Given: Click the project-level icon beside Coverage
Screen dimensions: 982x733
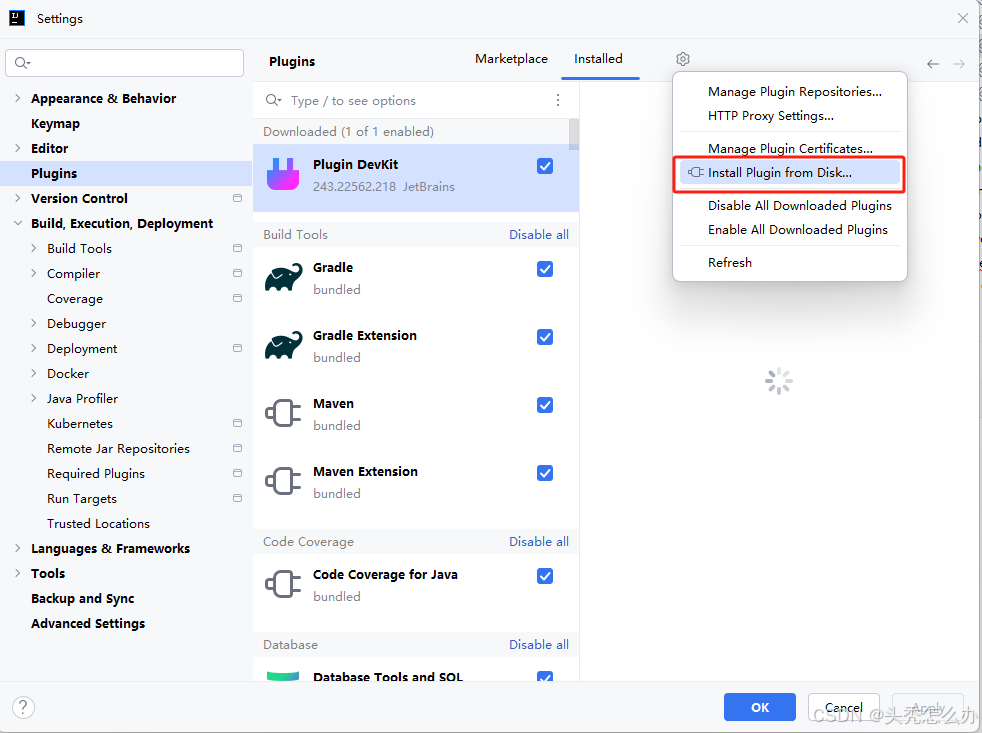Looking at the screenshot, I should [x=237, y=298].
